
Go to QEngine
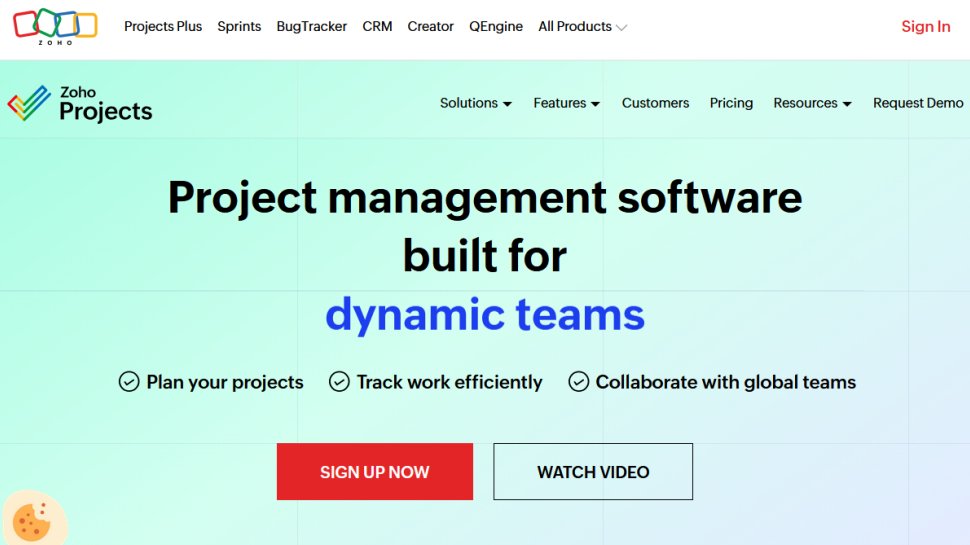coord(496,27)
